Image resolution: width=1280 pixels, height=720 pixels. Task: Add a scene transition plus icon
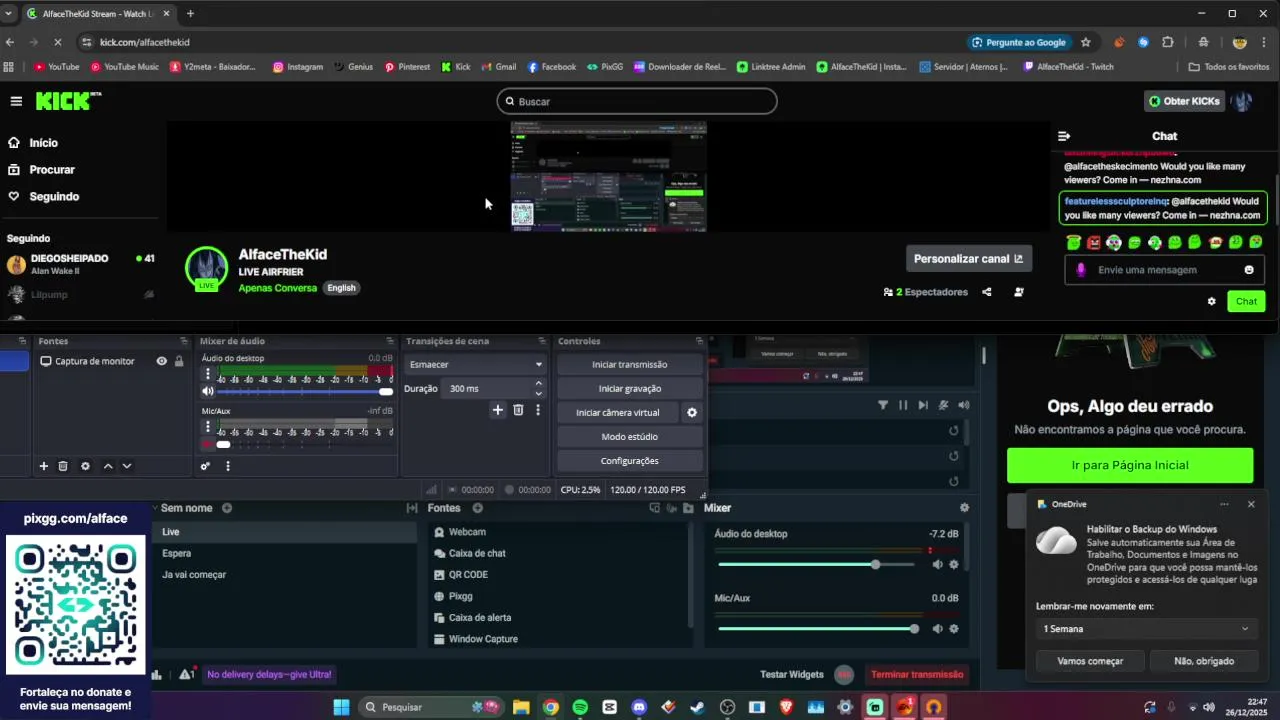coord(497,410)
